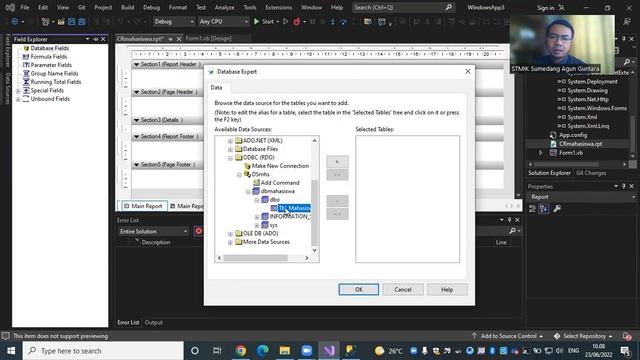This screenshot has height=360, width=640.
Task: Select Group Name Fields item
Action: (x=54, y=73)
